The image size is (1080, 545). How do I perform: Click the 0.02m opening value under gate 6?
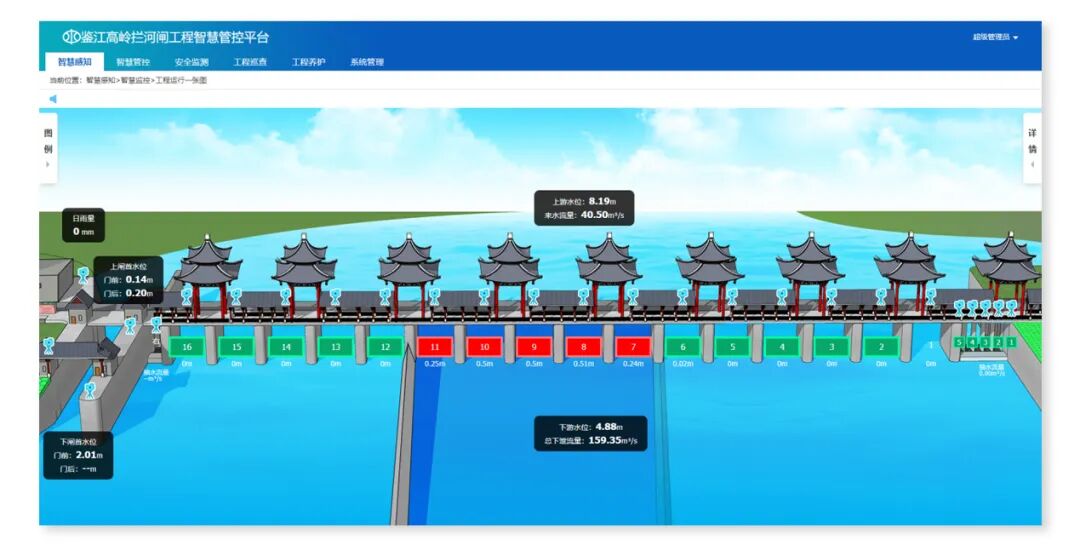pos(683,363)
